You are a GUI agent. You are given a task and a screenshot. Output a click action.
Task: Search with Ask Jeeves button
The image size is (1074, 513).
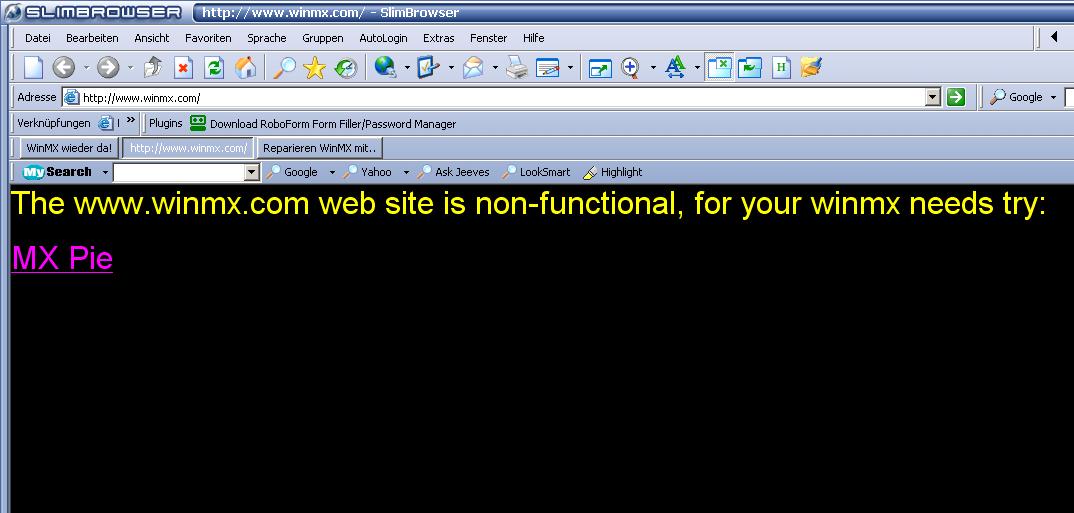454,172
